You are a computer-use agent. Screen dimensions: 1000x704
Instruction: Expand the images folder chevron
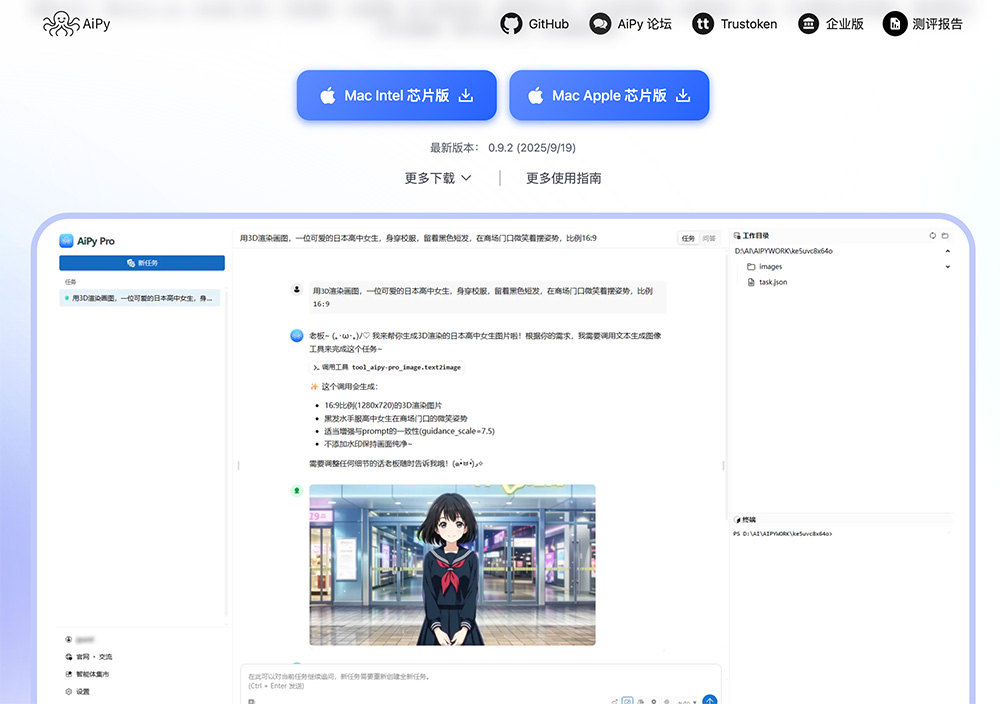[x=947, y=267]
